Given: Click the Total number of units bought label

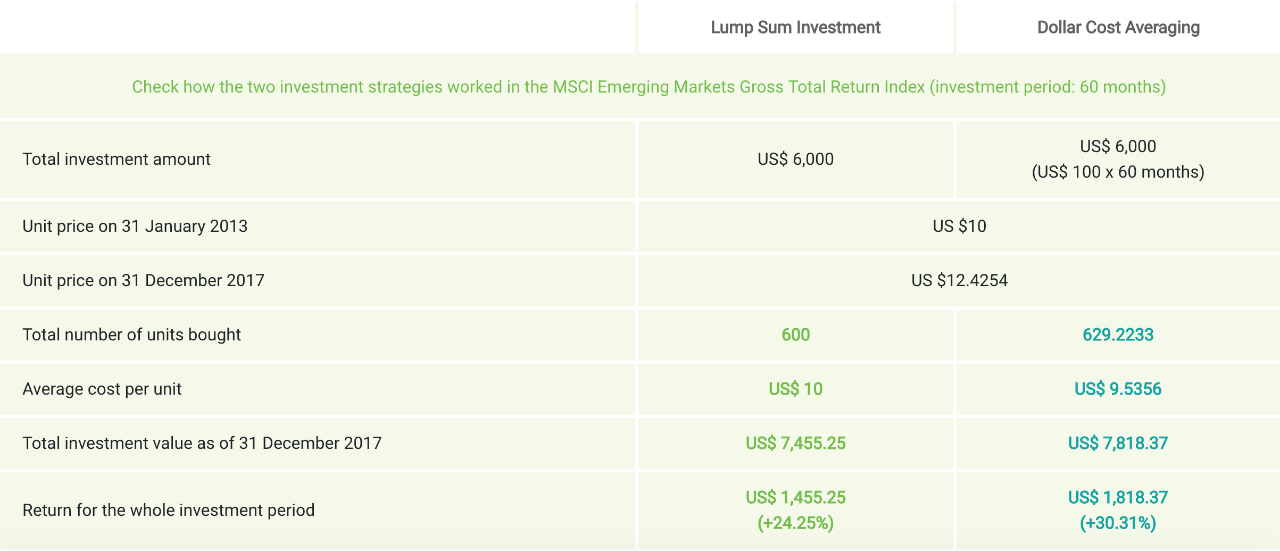Looking at the screenshot, I should coord(132,334).
